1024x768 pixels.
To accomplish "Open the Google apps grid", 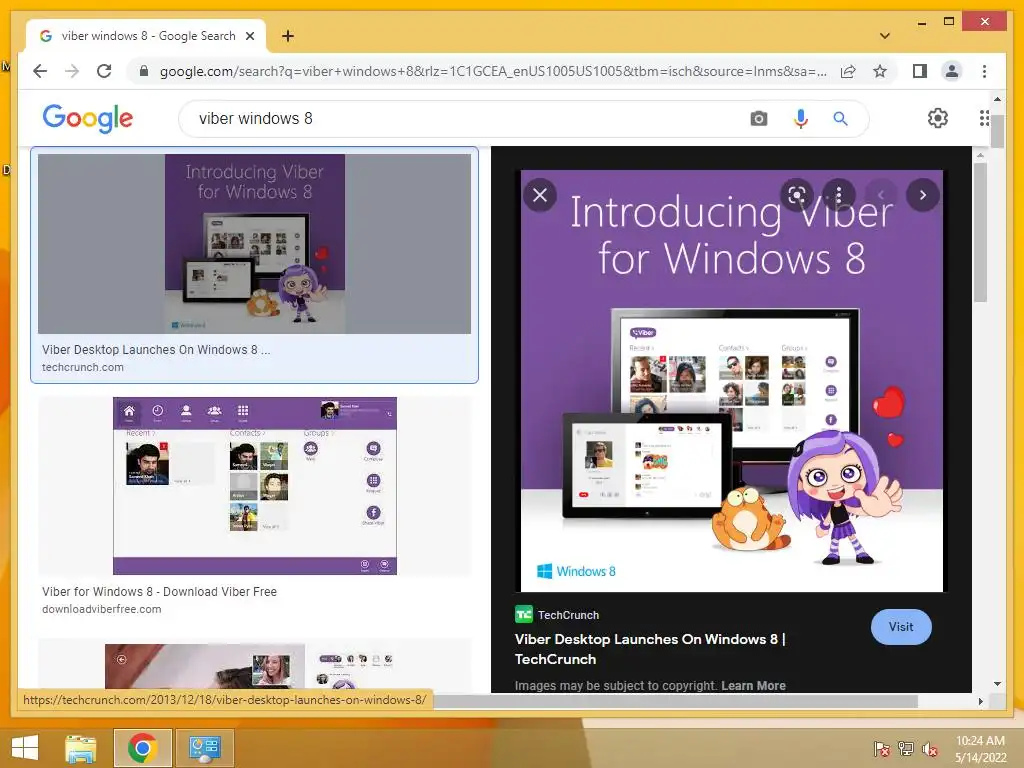I will 984,118.
